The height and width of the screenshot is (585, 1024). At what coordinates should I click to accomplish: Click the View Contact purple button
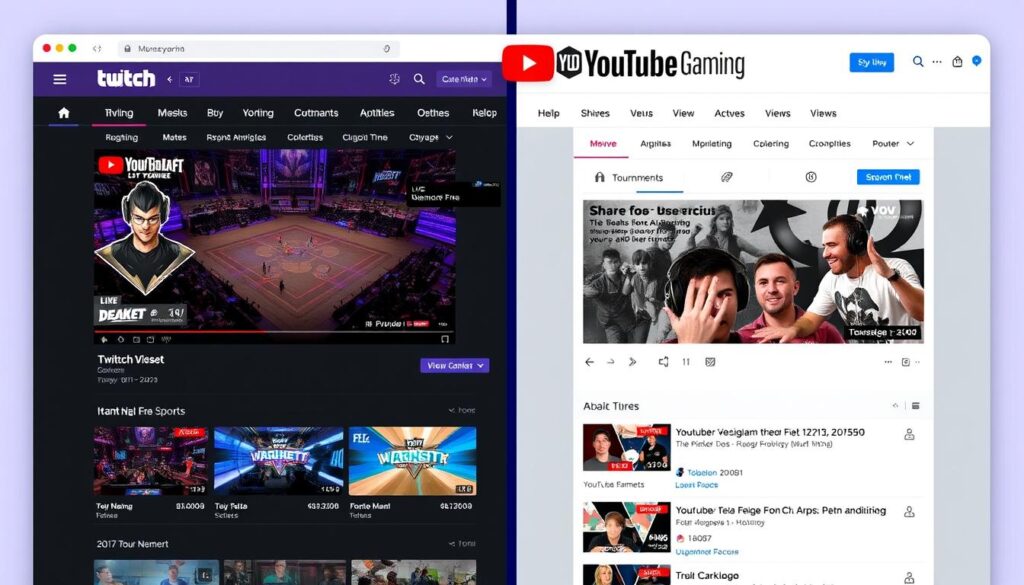click(456, 366)
